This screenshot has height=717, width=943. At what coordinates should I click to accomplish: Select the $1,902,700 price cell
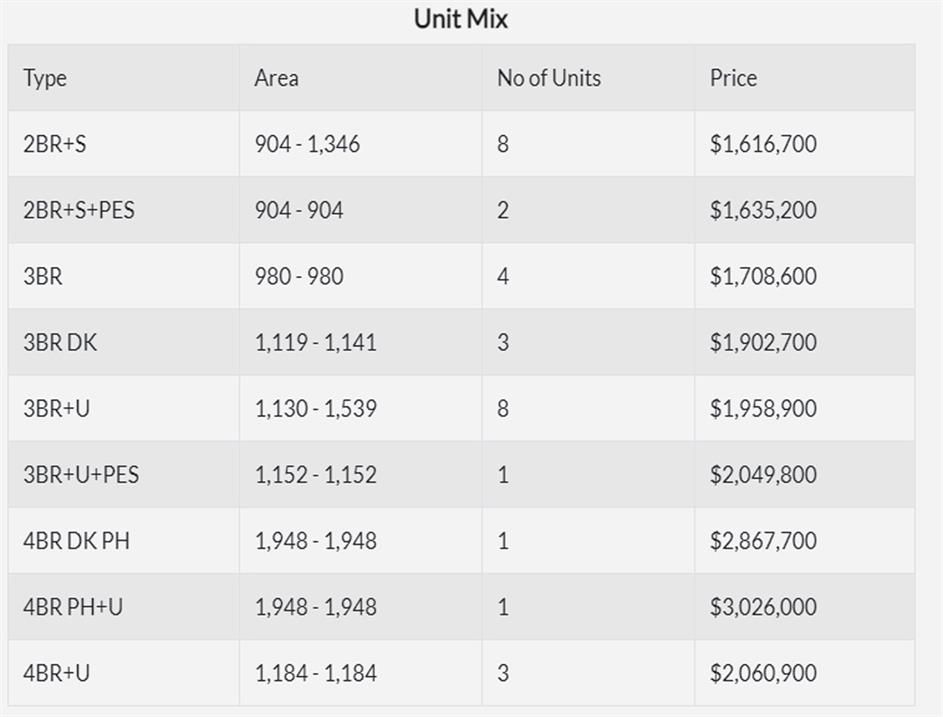[763, 342]
